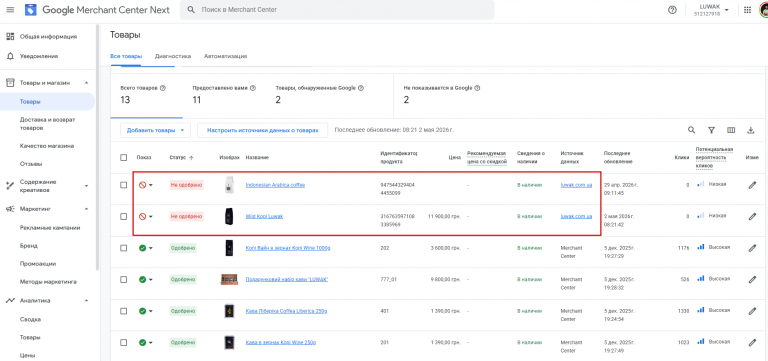This screenshot has height=361, width=768.
Task: Open display dropdown for Kopi Wine 250g
Action: coord(151,342)
